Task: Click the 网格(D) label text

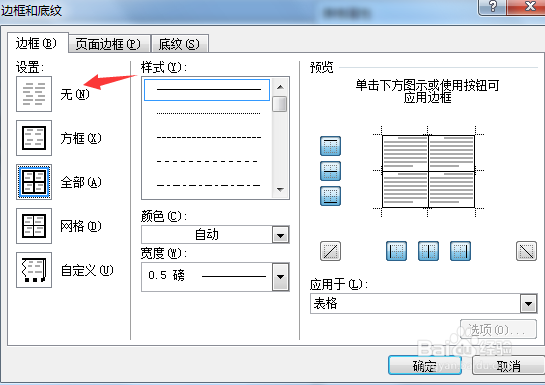Action: point(81,226)
